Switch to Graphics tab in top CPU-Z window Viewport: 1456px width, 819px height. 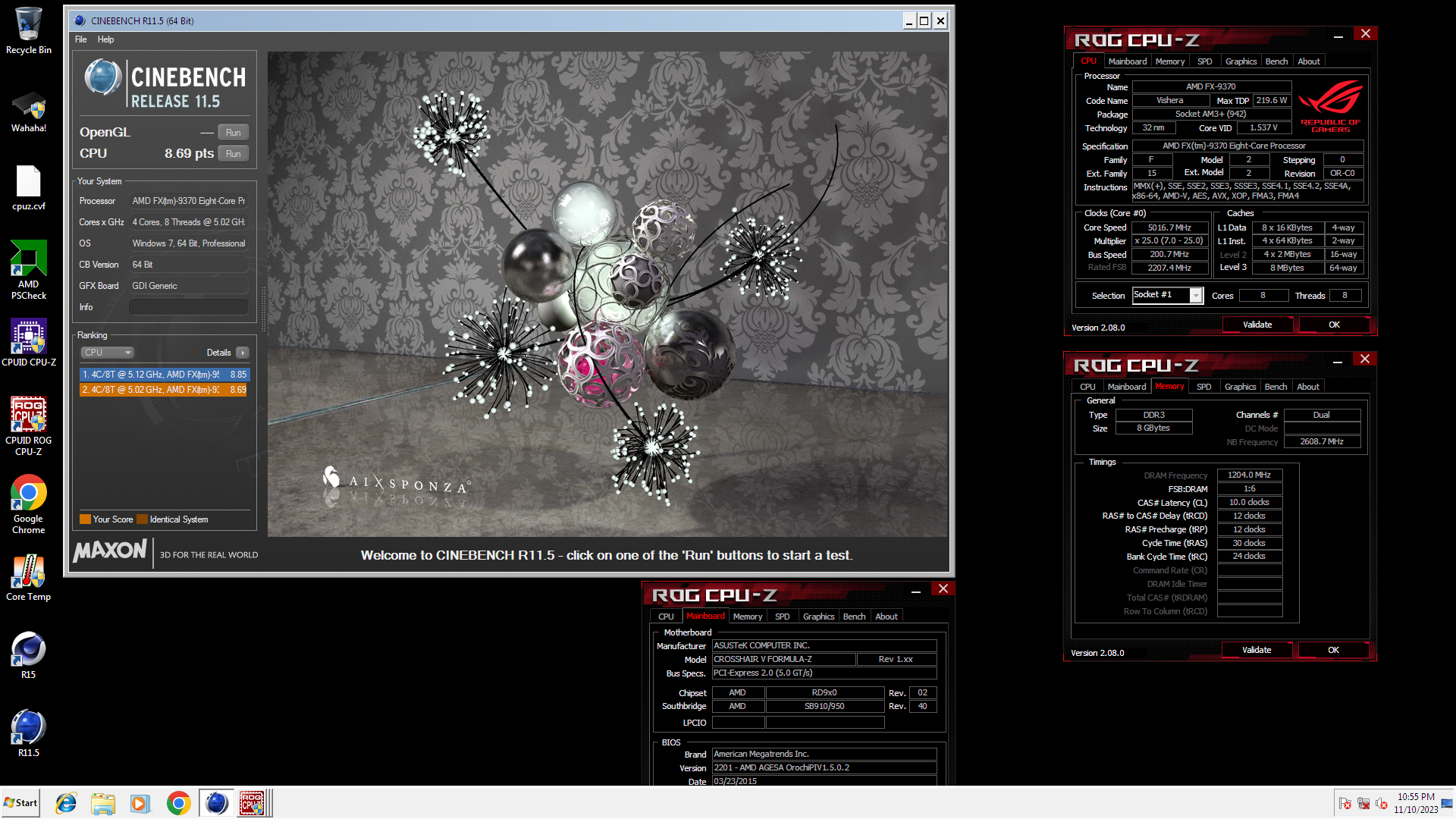point(1241,61)
